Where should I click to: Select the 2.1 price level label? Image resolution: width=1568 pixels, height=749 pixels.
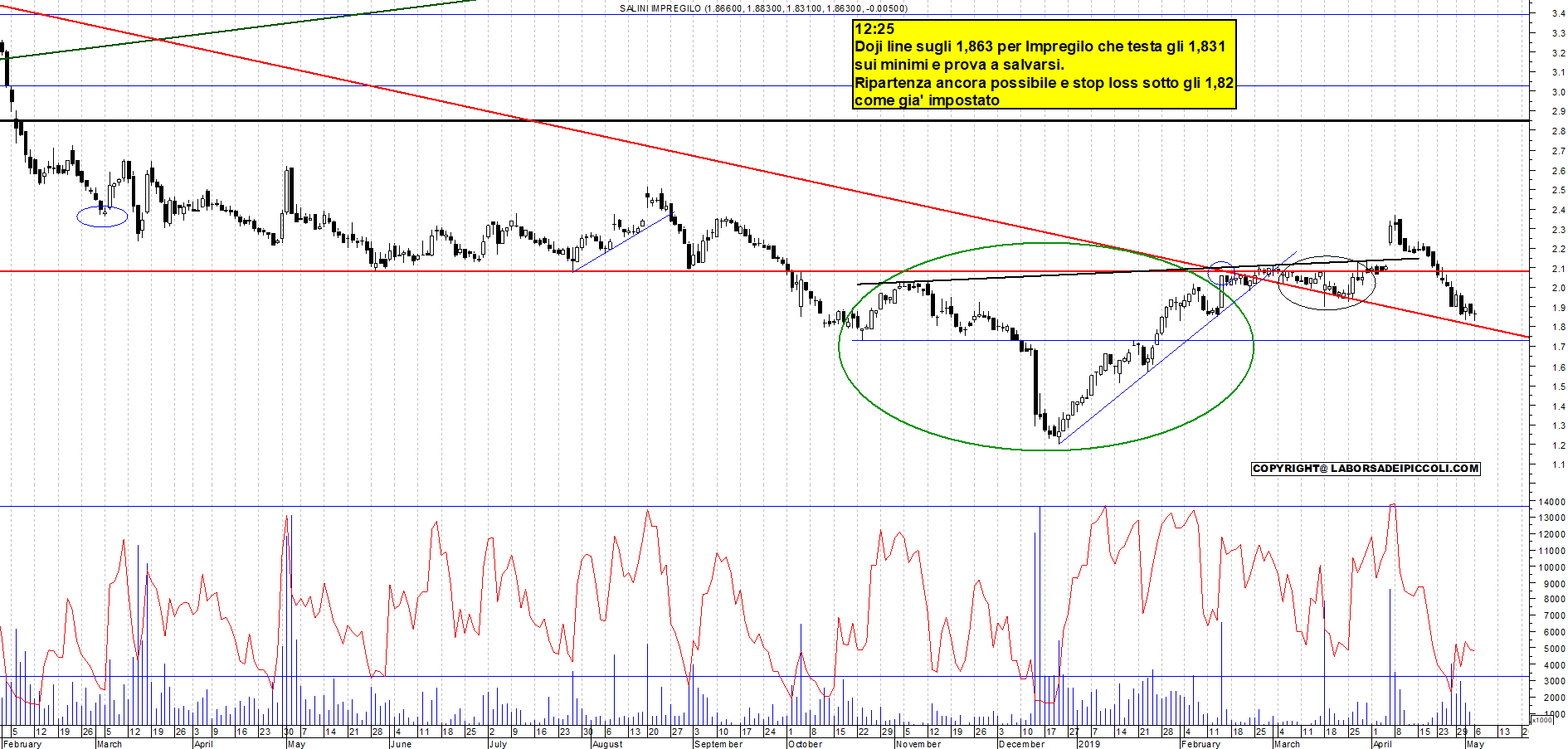pos(1558,269)
